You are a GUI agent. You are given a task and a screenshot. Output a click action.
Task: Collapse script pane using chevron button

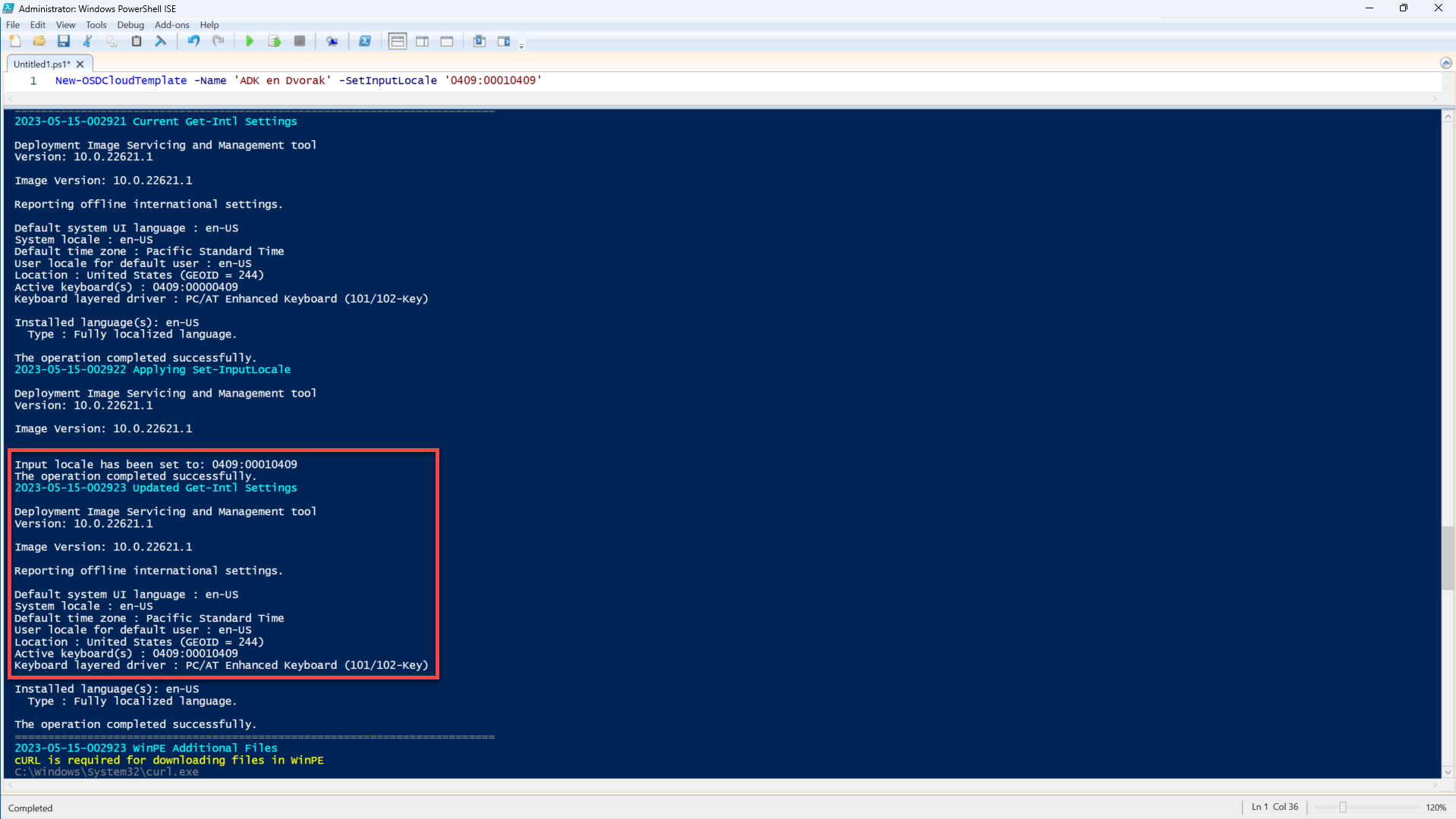coord(1445,64)
